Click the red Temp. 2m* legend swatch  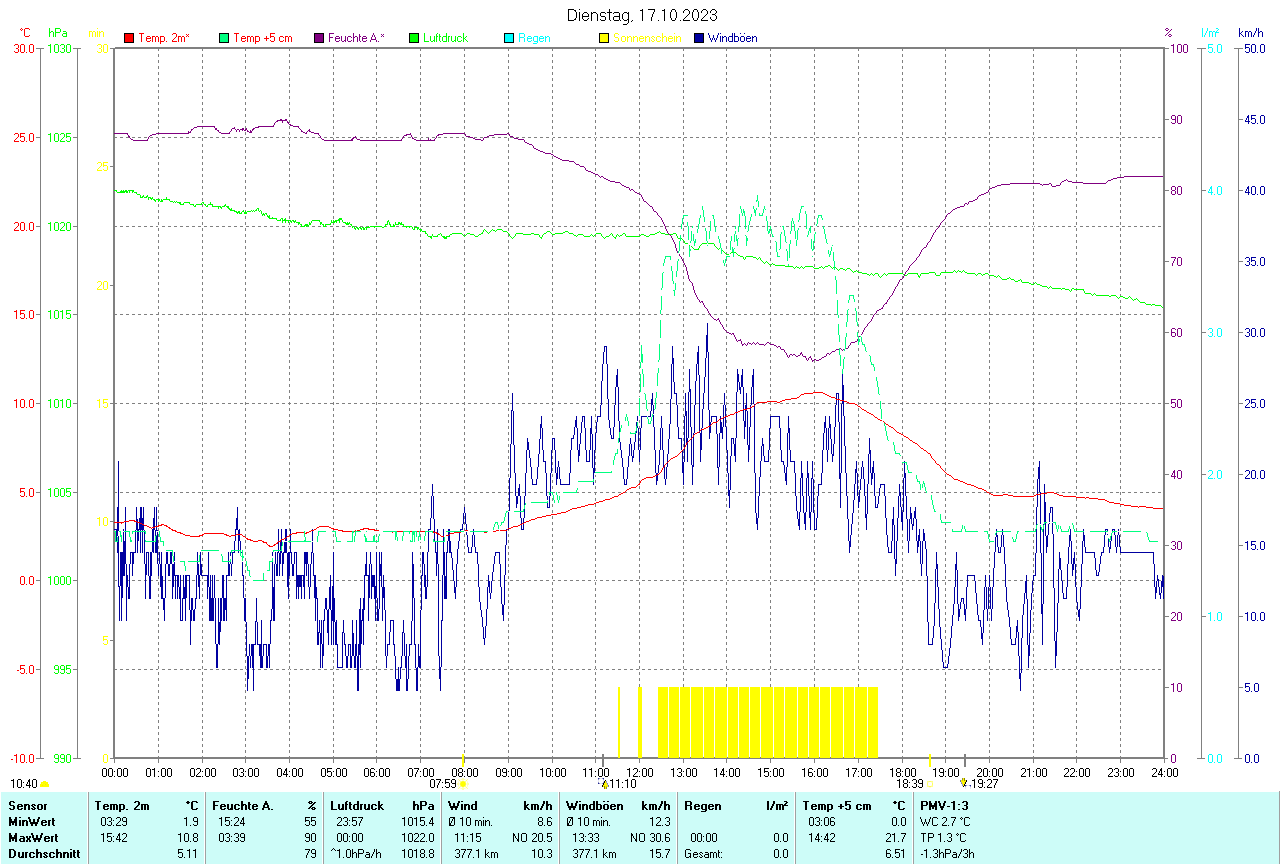point(129,38)
